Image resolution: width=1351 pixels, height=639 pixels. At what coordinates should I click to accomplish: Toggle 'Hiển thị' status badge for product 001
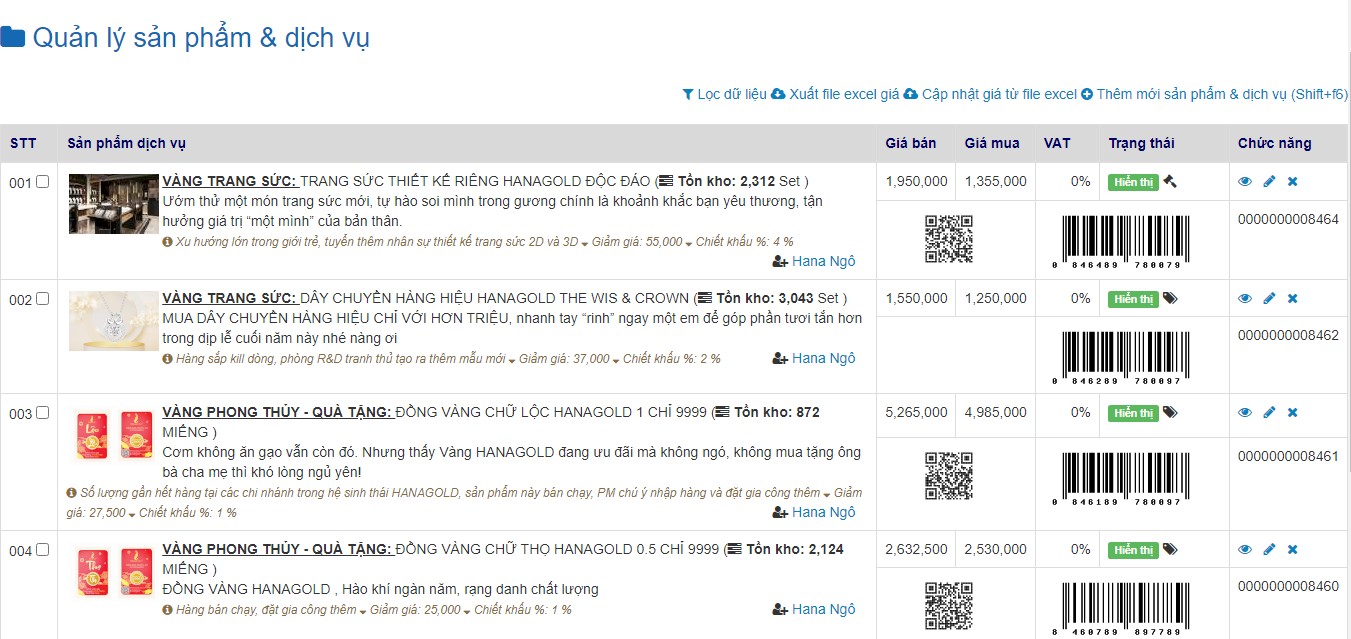point(1133,182)
